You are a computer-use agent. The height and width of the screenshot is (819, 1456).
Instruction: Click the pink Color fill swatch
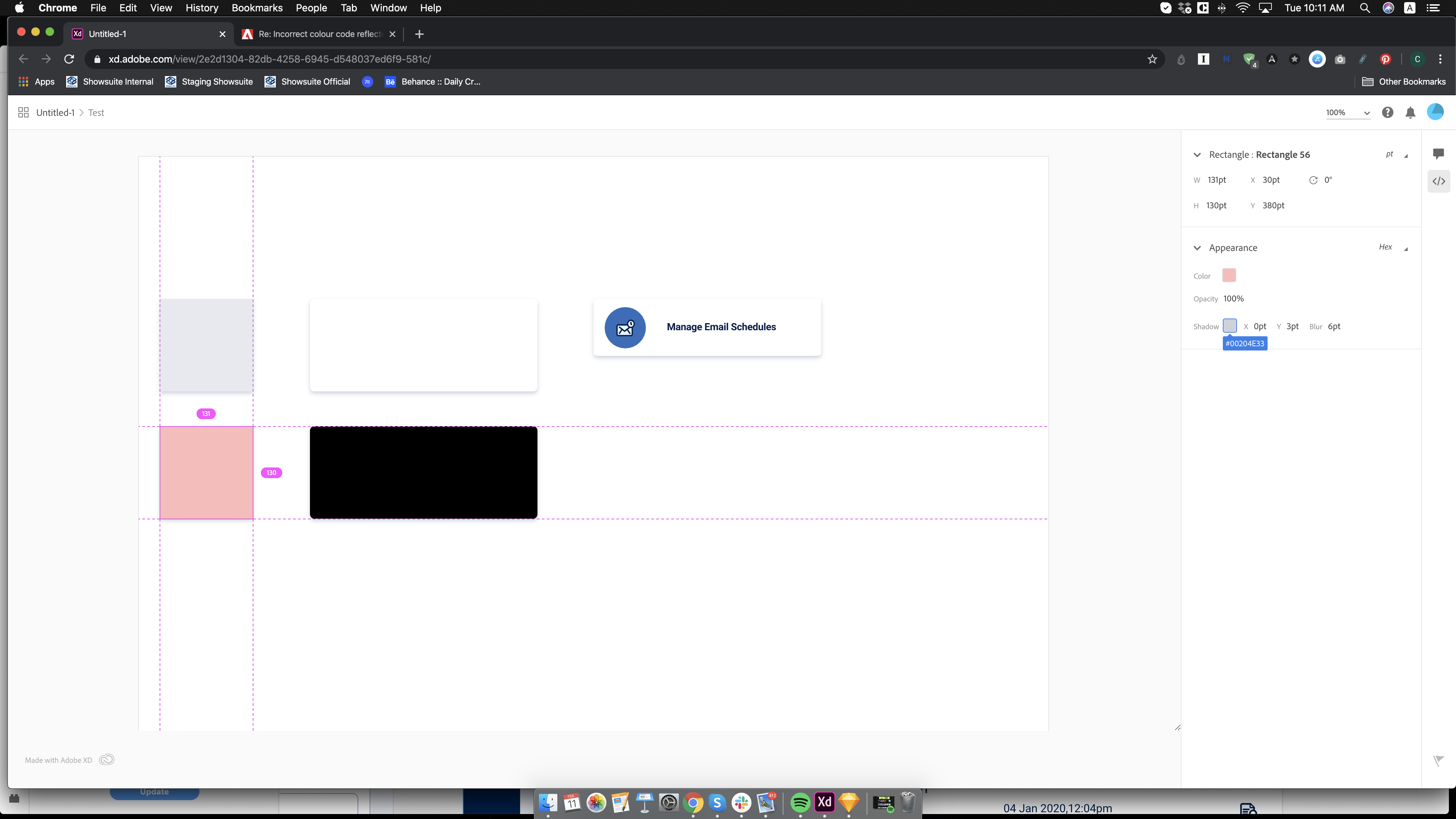pos(1229,275)
